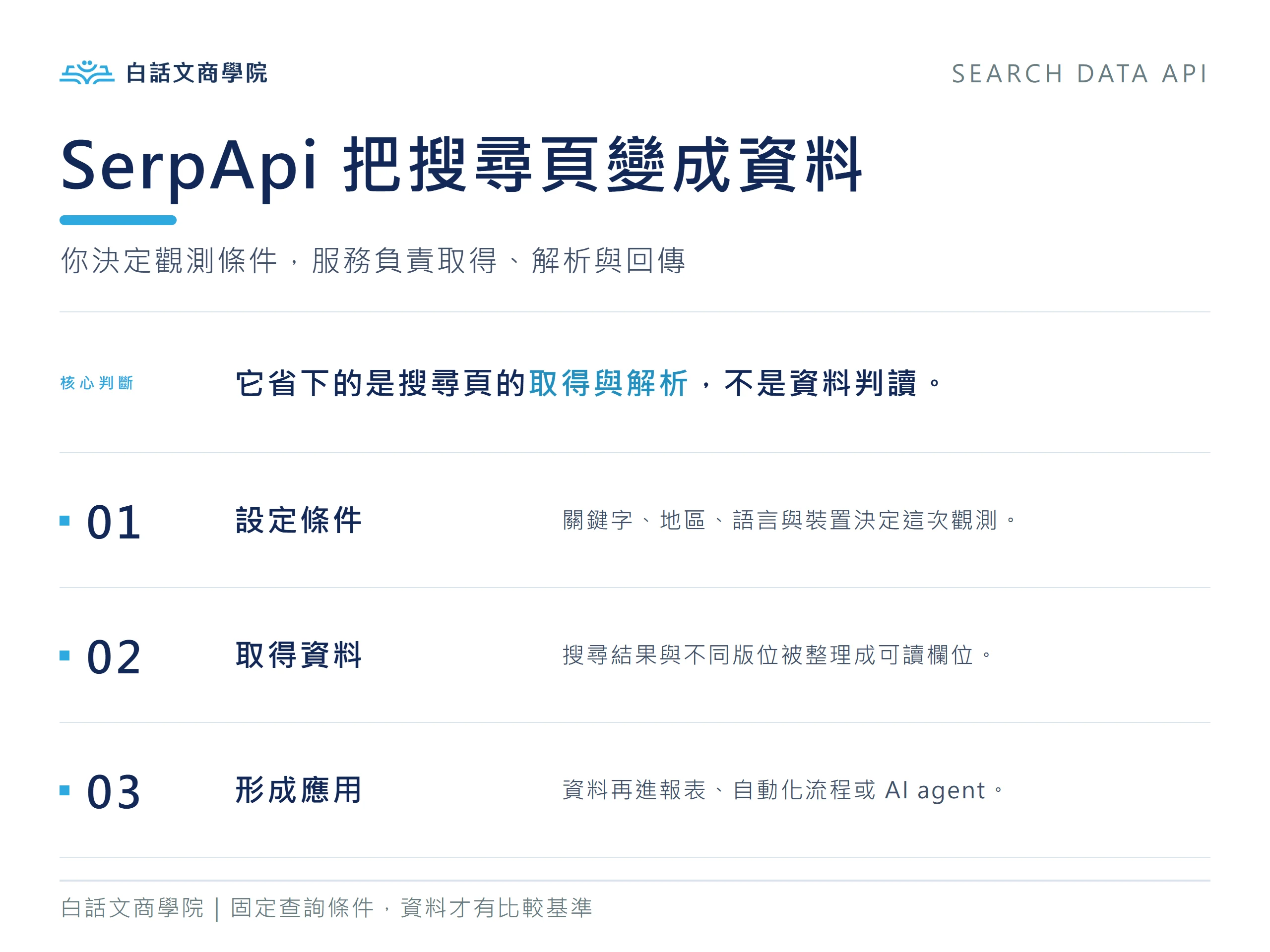Click the 白話文商學院 book logo icon
Viewport: 1270px width, 952px height.
(x=87, y=72)
